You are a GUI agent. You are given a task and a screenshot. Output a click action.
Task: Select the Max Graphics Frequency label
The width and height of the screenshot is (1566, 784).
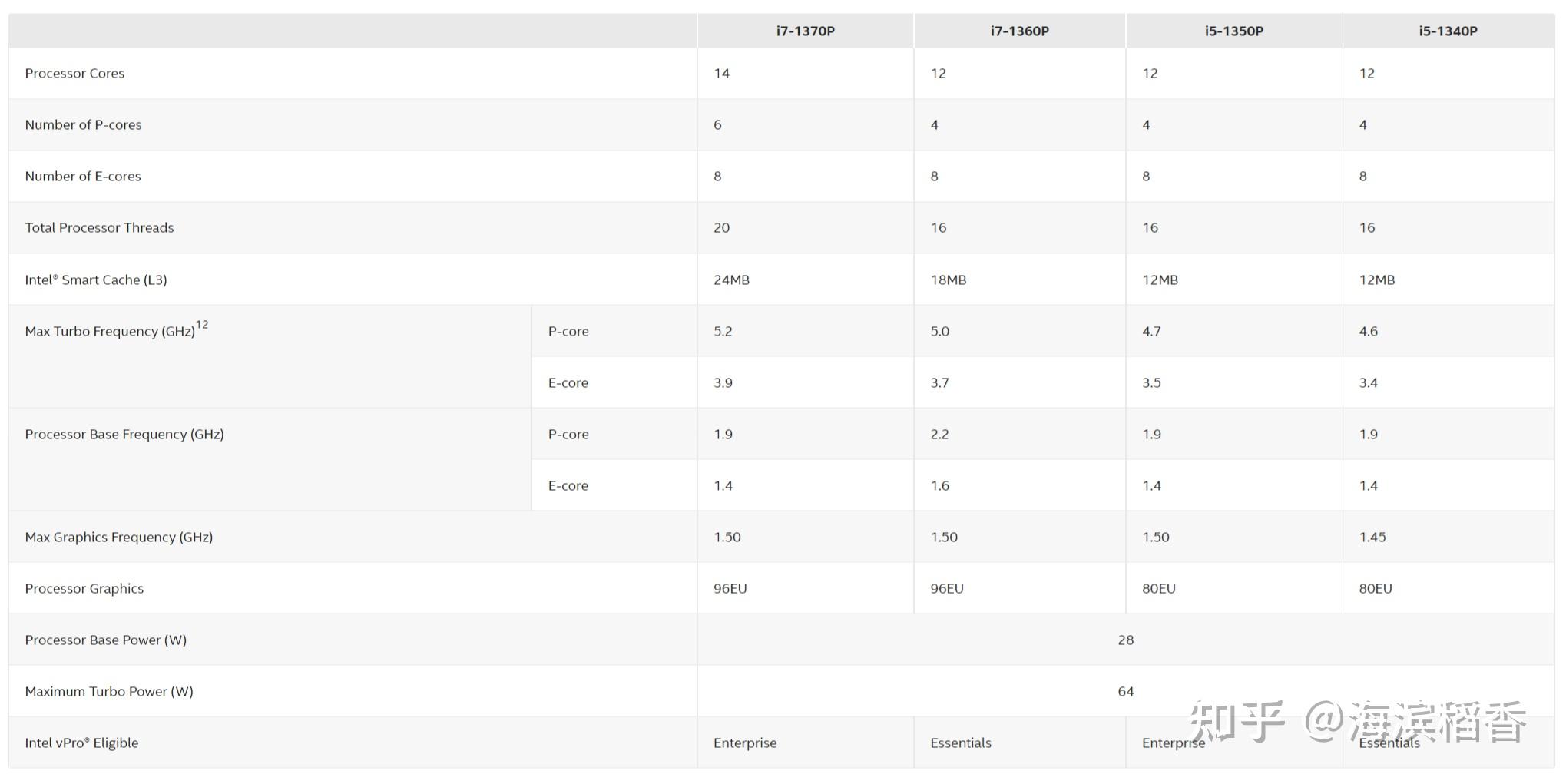(118, 538)
